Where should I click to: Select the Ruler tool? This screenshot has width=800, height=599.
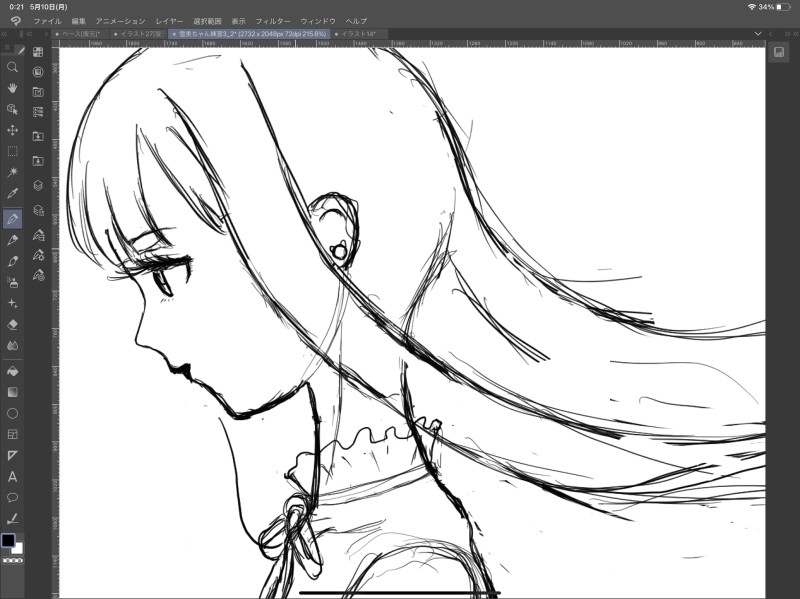coord(12,456)
